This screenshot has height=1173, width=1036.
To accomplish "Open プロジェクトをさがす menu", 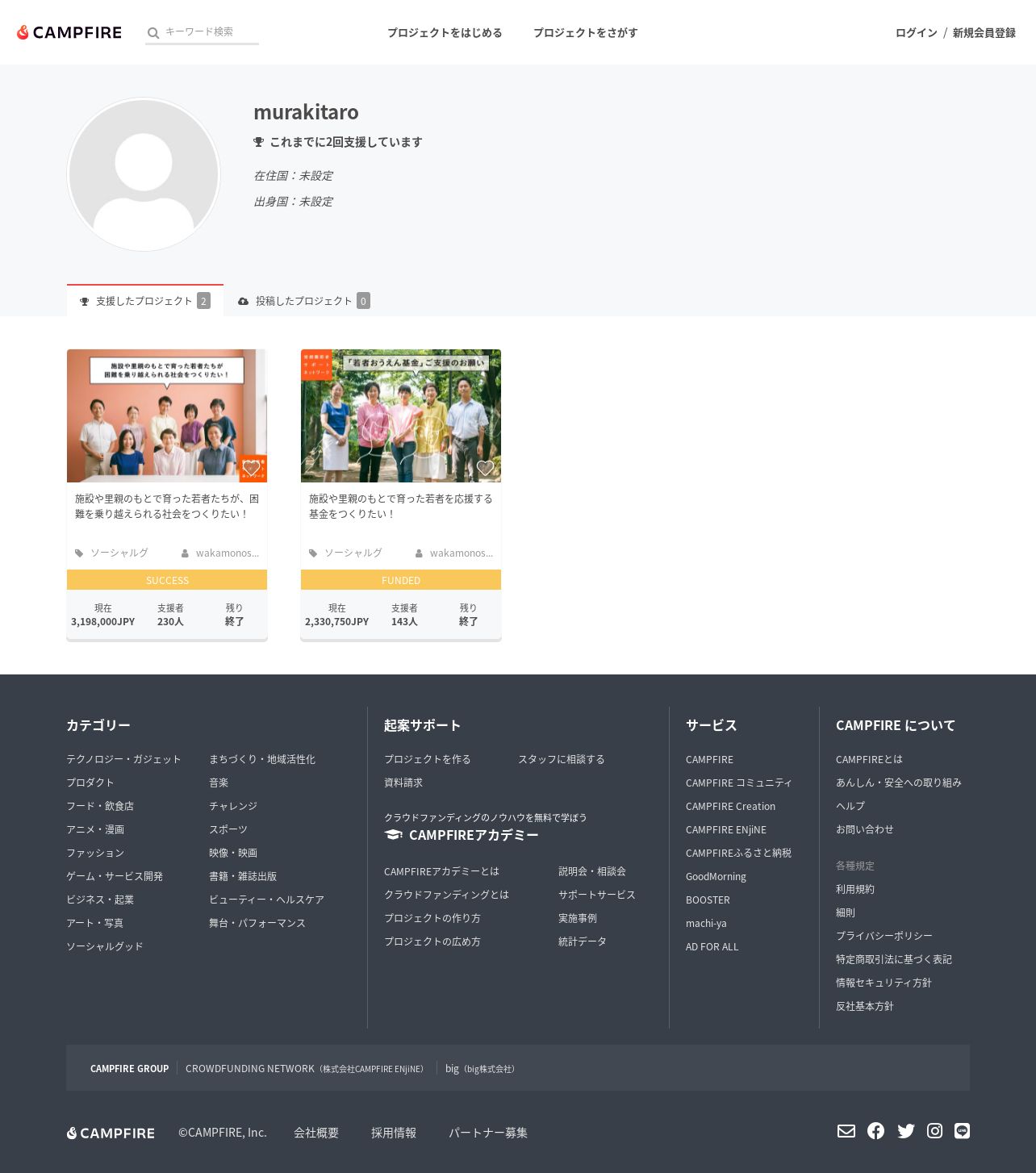I will pyautogui.click(x=585, y=32).
